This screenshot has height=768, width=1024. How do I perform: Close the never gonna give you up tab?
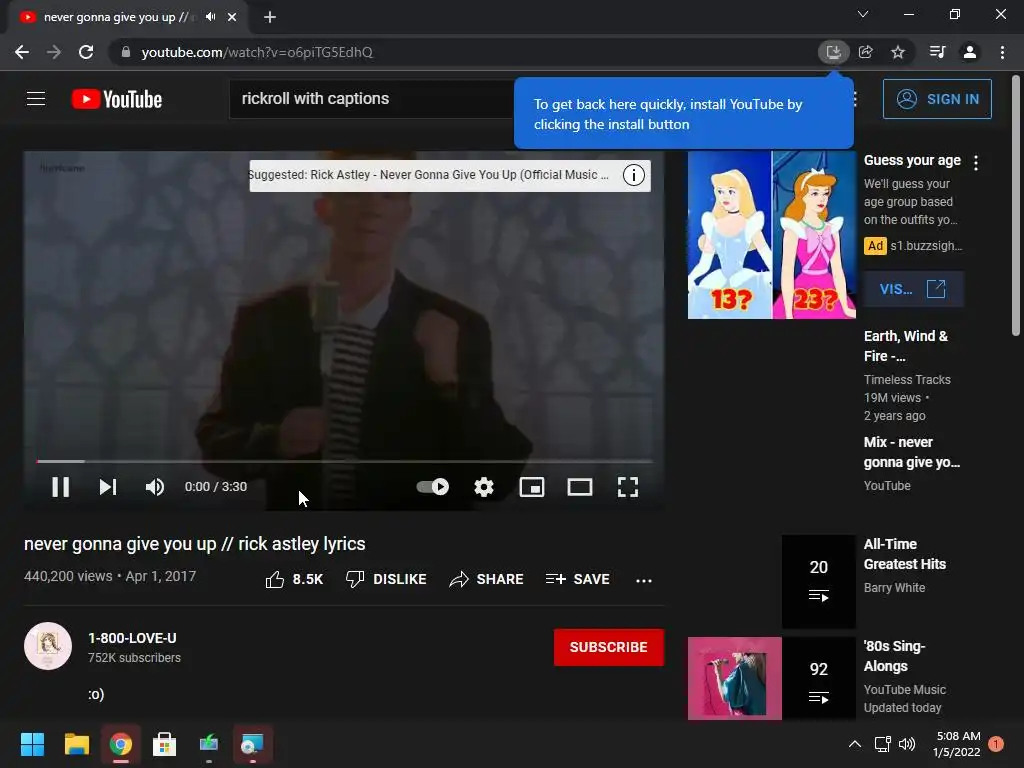pos(232,17)
